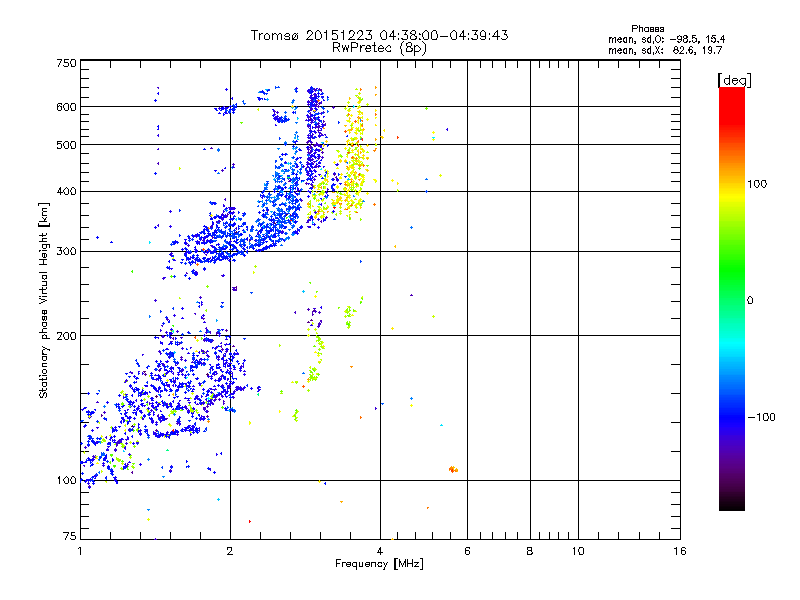800x600 pixels.
Task: Click the y-axis tick label '750'
Action: [x=66, y=63]
